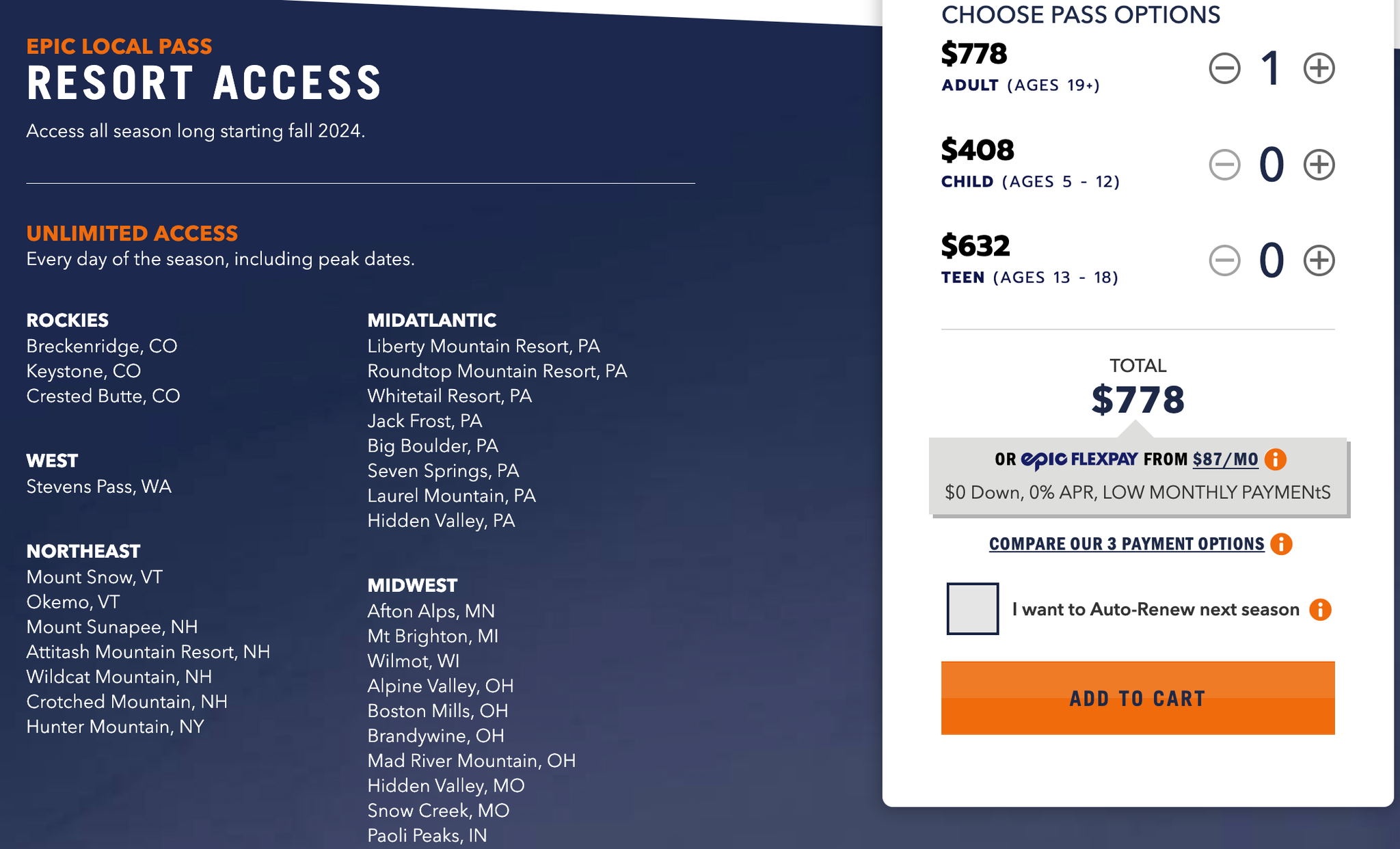This screenshot has height=849, width=1400.
Task: Click the Epic FlexPay logo
Action: [1080, 459]
